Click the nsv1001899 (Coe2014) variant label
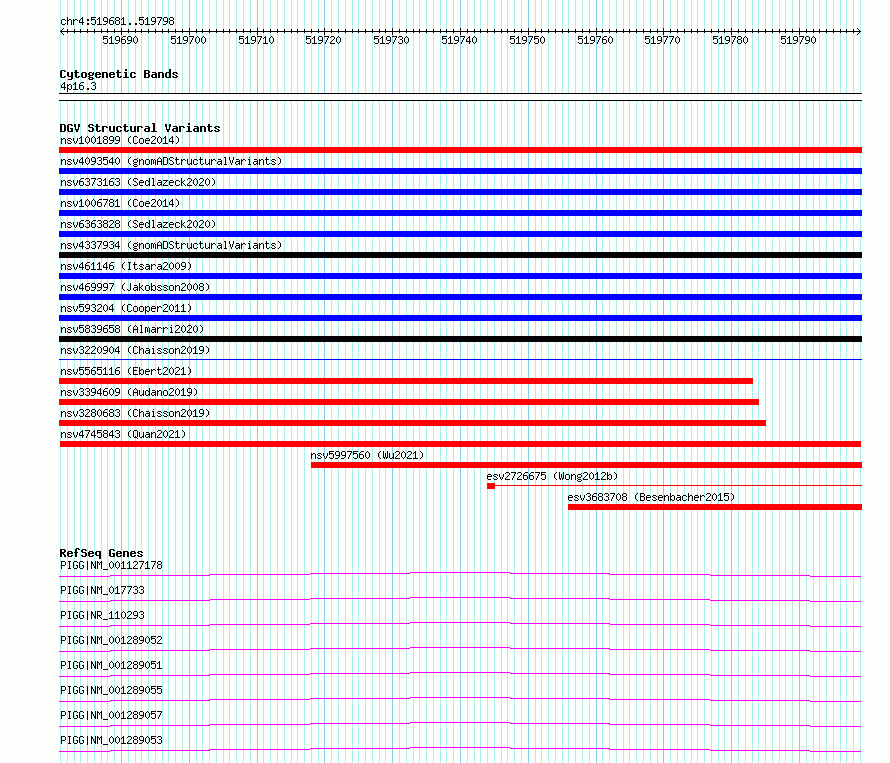Screen dimensions: 890x763 click(120, 140)
